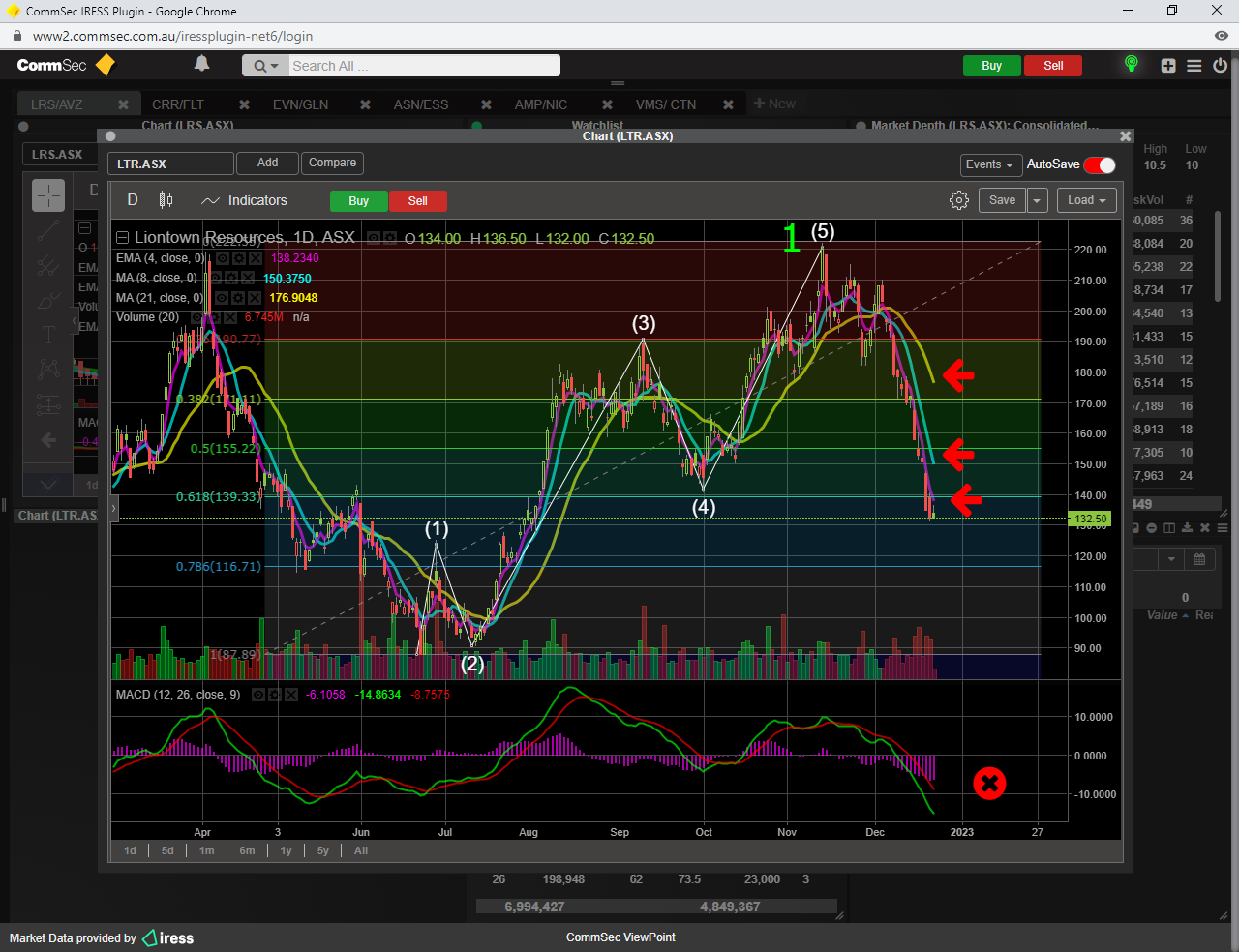Click the chart toolbar Buy button
This screenshot has width=1239, height=952.
pyautogui.click(x=358, y=201)
